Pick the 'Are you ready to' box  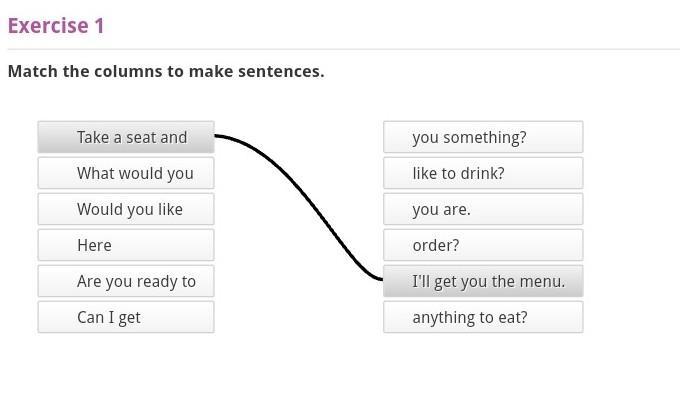[126, 281]
